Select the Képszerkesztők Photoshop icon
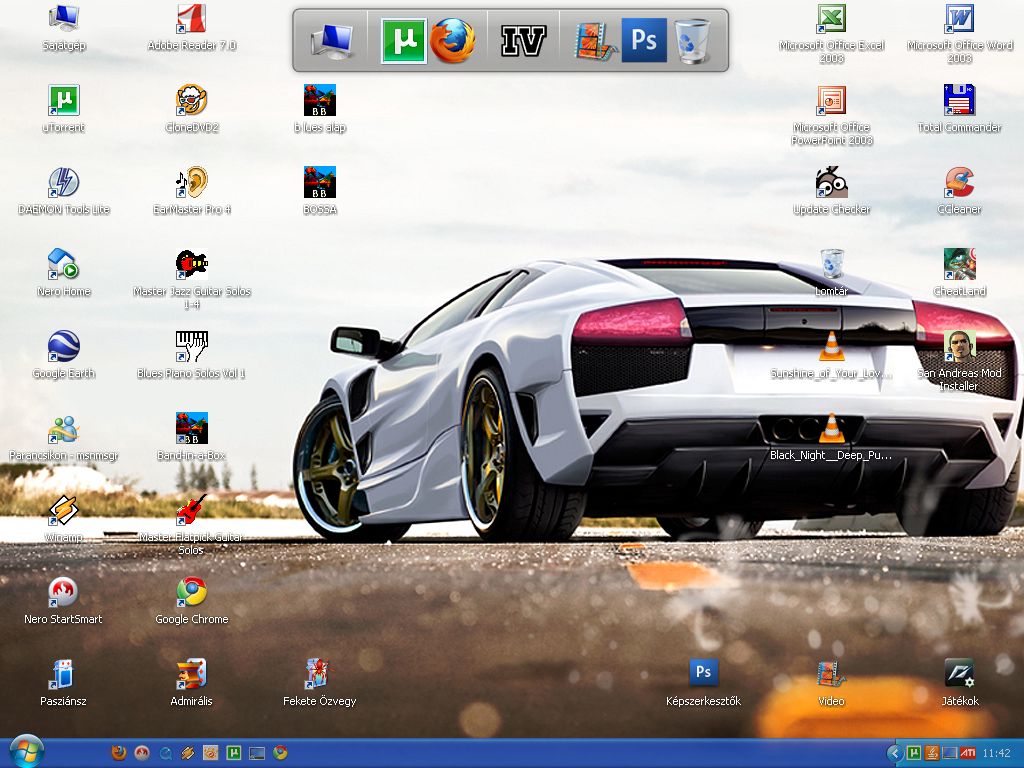 pos(703,682)
